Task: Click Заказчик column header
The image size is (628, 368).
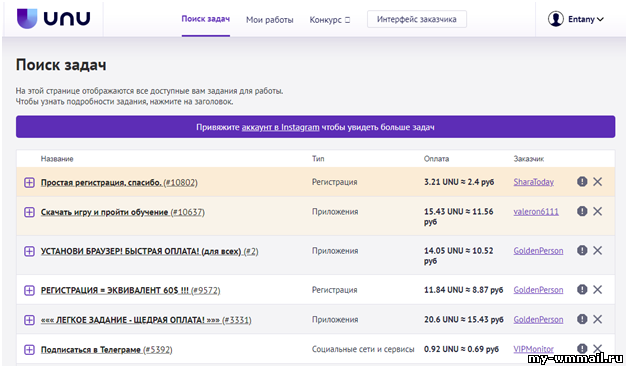Action: click(x=529, y=159)
